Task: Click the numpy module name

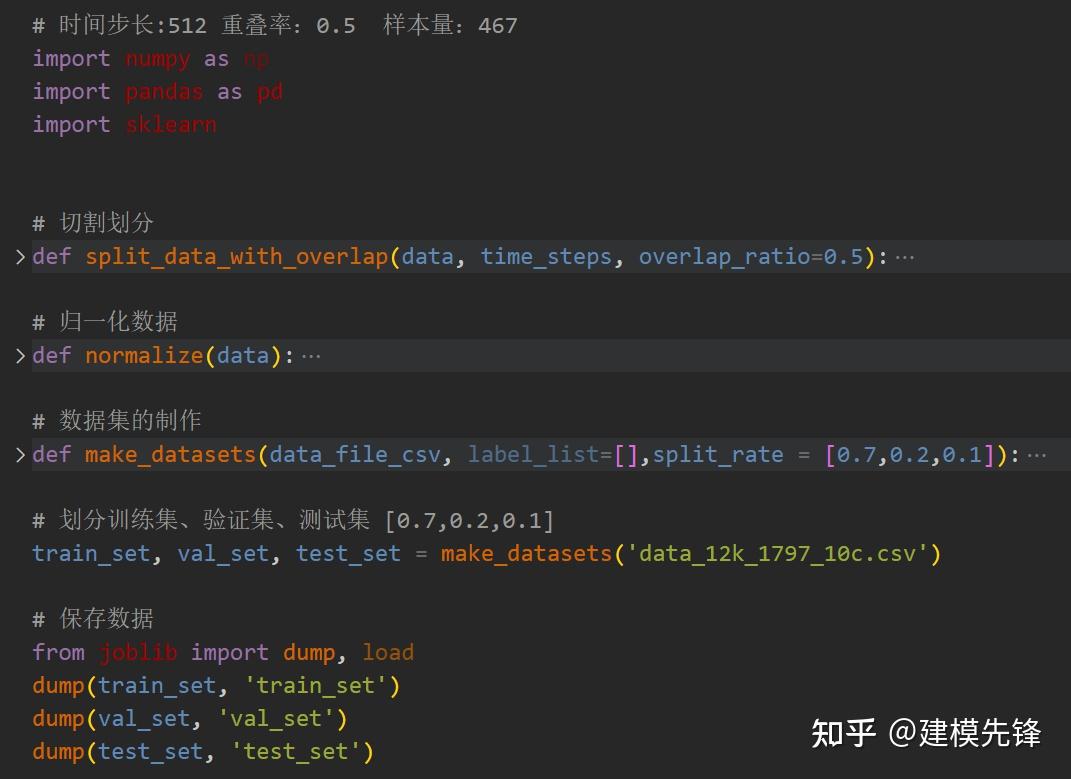Action: (158, 59)
